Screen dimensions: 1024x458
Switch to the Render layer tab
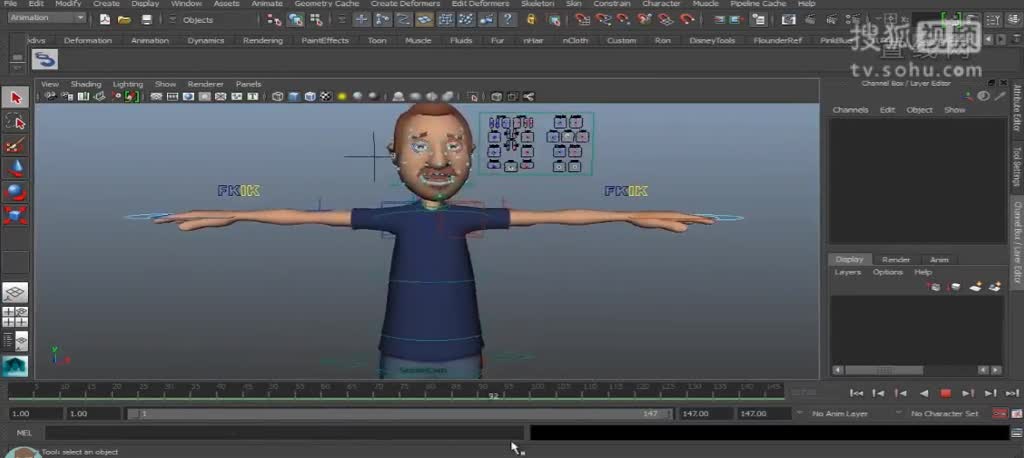click(x=895, y=259)
